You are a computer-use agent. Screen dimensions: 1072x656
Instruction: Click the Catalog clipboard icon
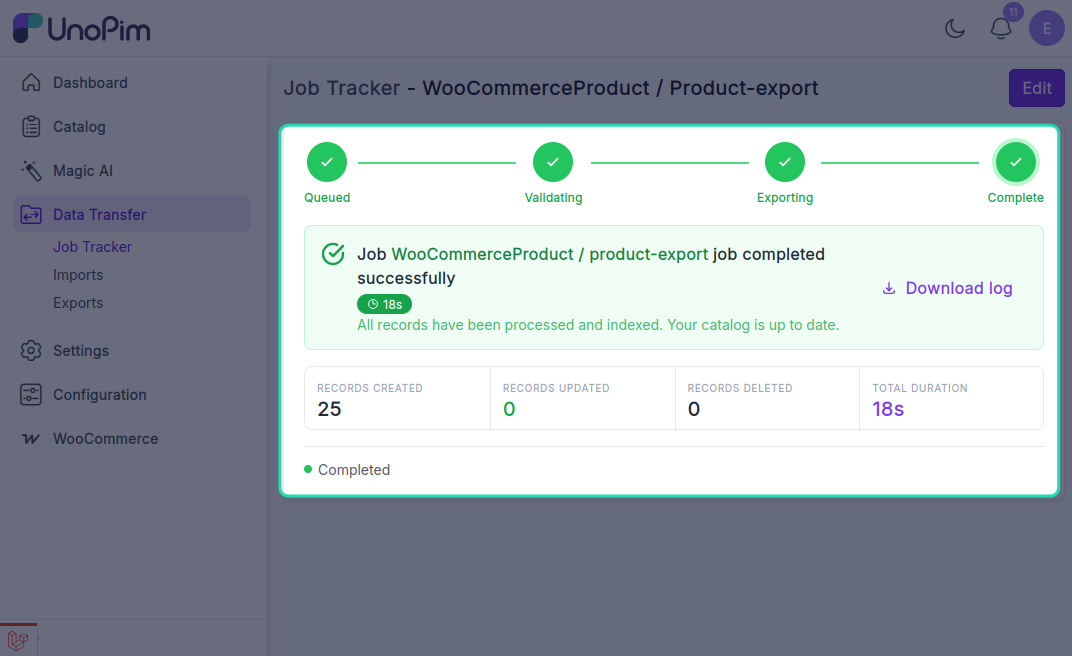coord(31,126)
